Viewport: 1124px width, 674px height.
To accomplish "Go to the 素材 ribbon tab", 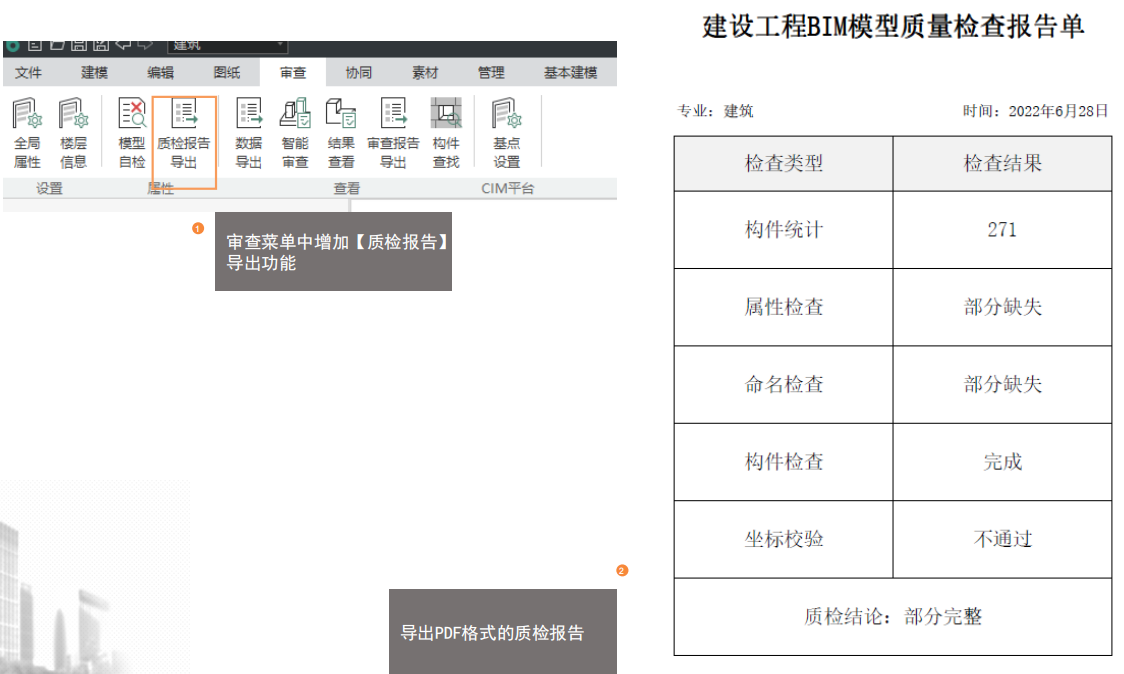I will [x=425, y=73].
